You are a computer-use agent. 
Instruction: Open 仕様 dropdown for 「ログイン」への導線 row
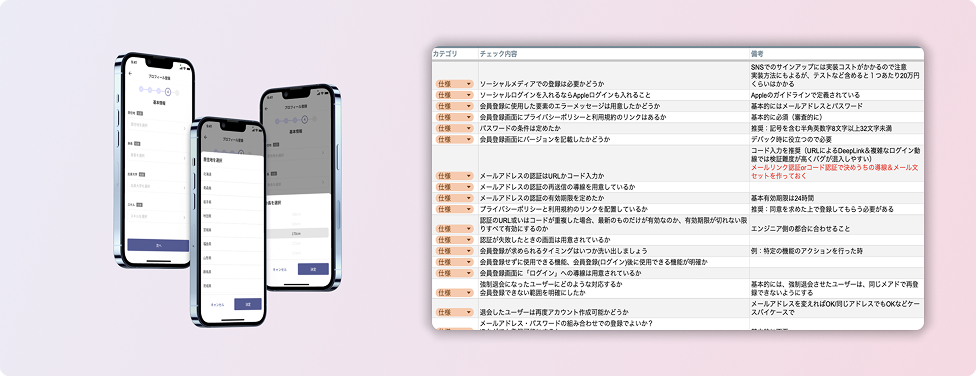(454, 273)
